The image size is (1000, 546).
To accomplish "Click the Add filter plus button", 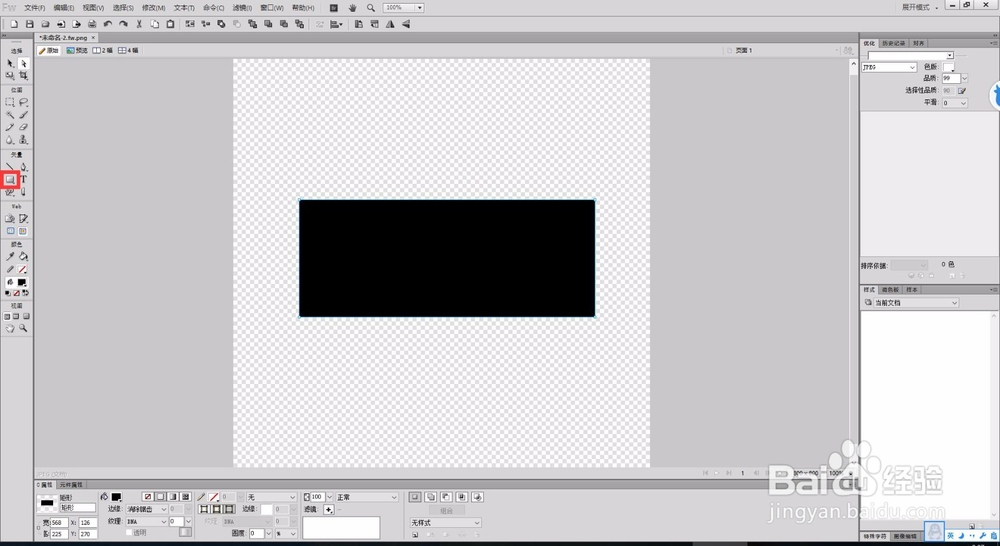I will tap(328, 510).
